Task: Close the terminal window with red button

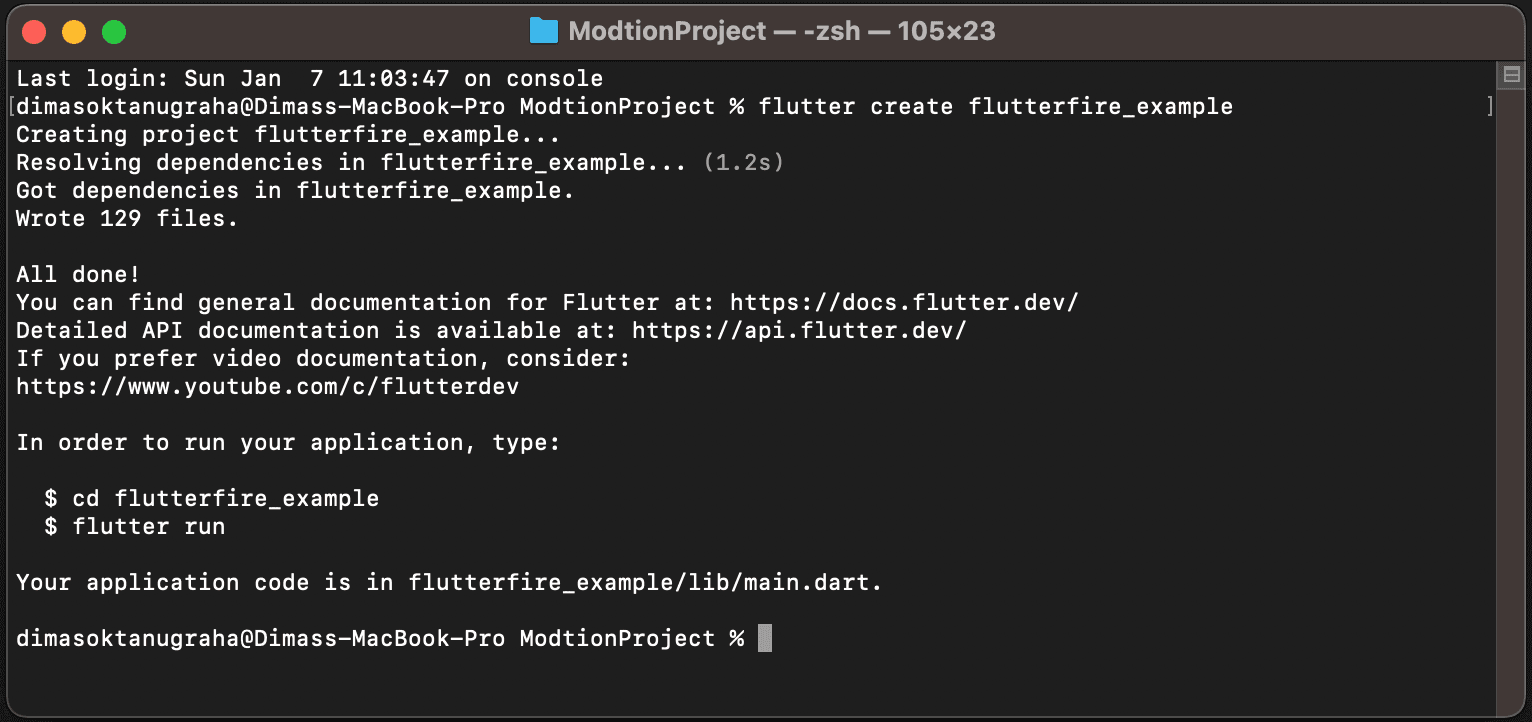Action: pyautogui.click(x=35, y=32)
